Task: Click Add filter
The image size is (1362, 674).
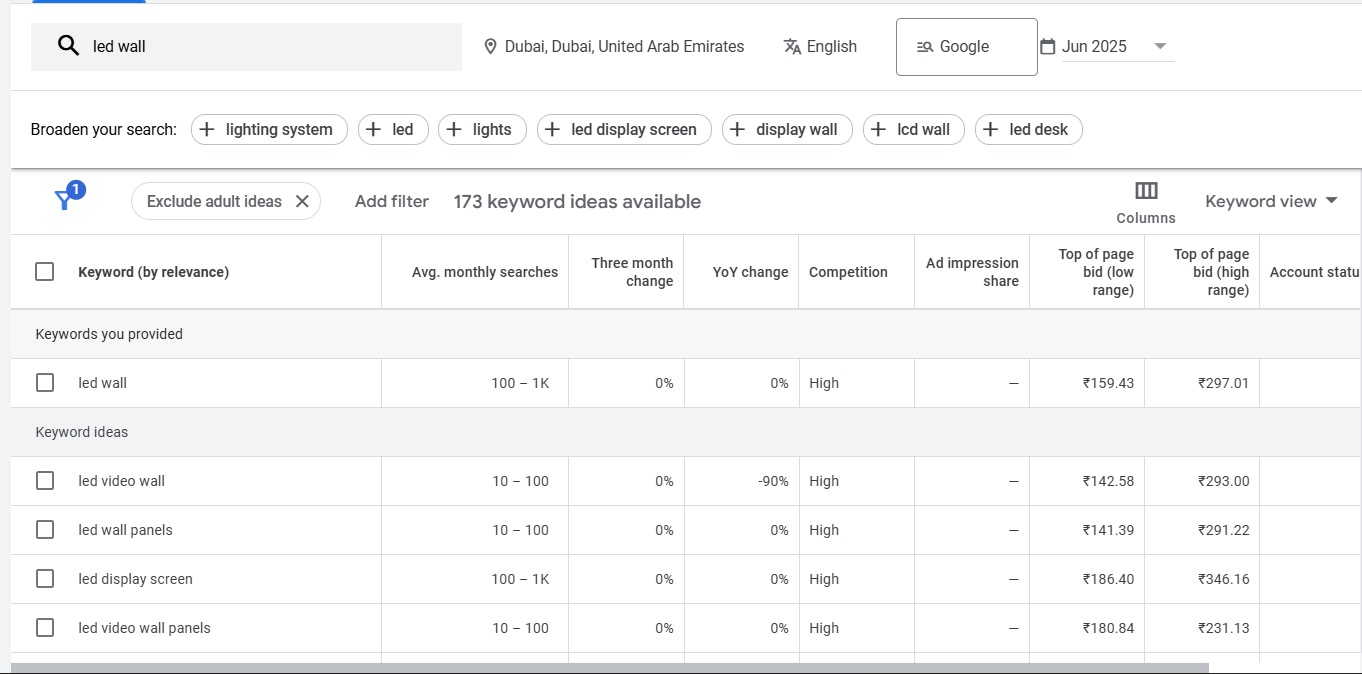Action: (x=392, y=201)
